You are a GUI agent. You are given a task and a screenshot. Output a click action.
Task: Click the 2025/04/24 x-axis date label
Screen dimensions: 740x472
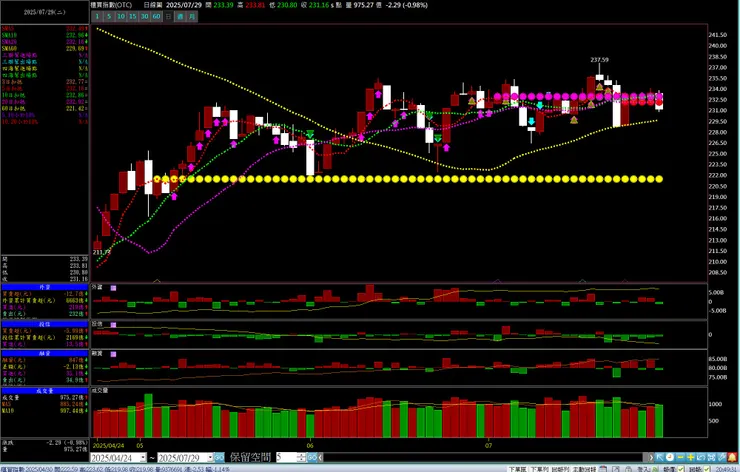pyautogui.click(x=109, y=445)
